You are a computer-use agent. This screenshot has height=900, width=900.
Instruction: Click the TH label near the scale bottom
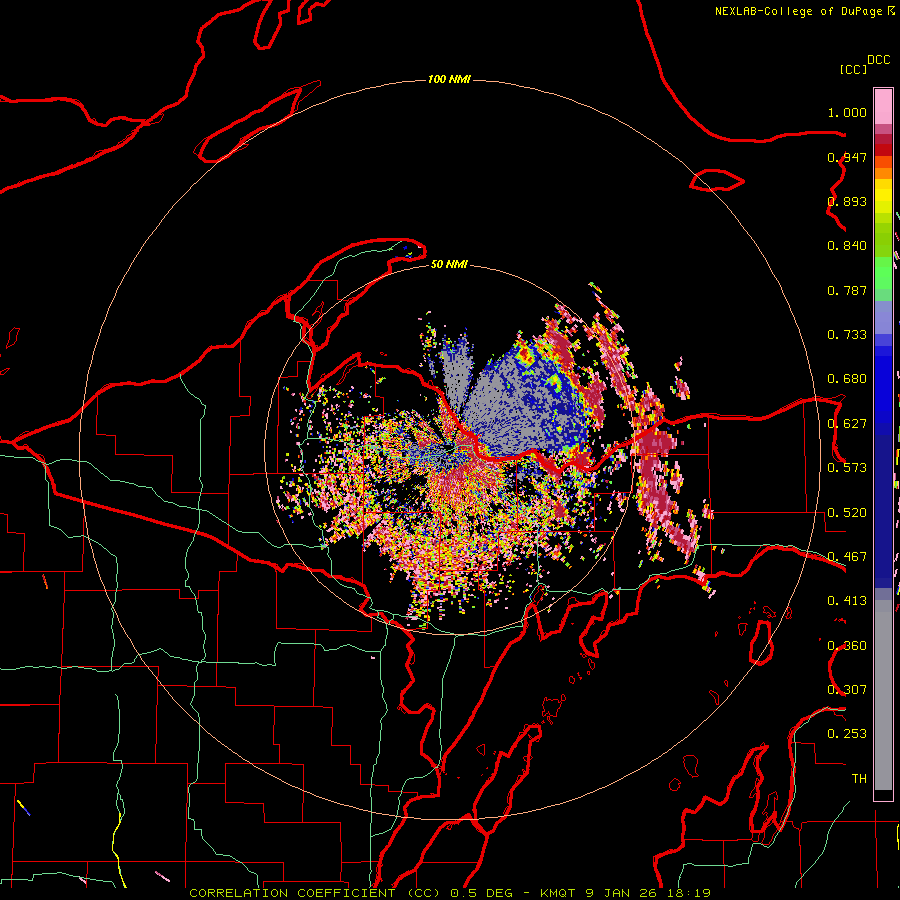tap(859, 779)
